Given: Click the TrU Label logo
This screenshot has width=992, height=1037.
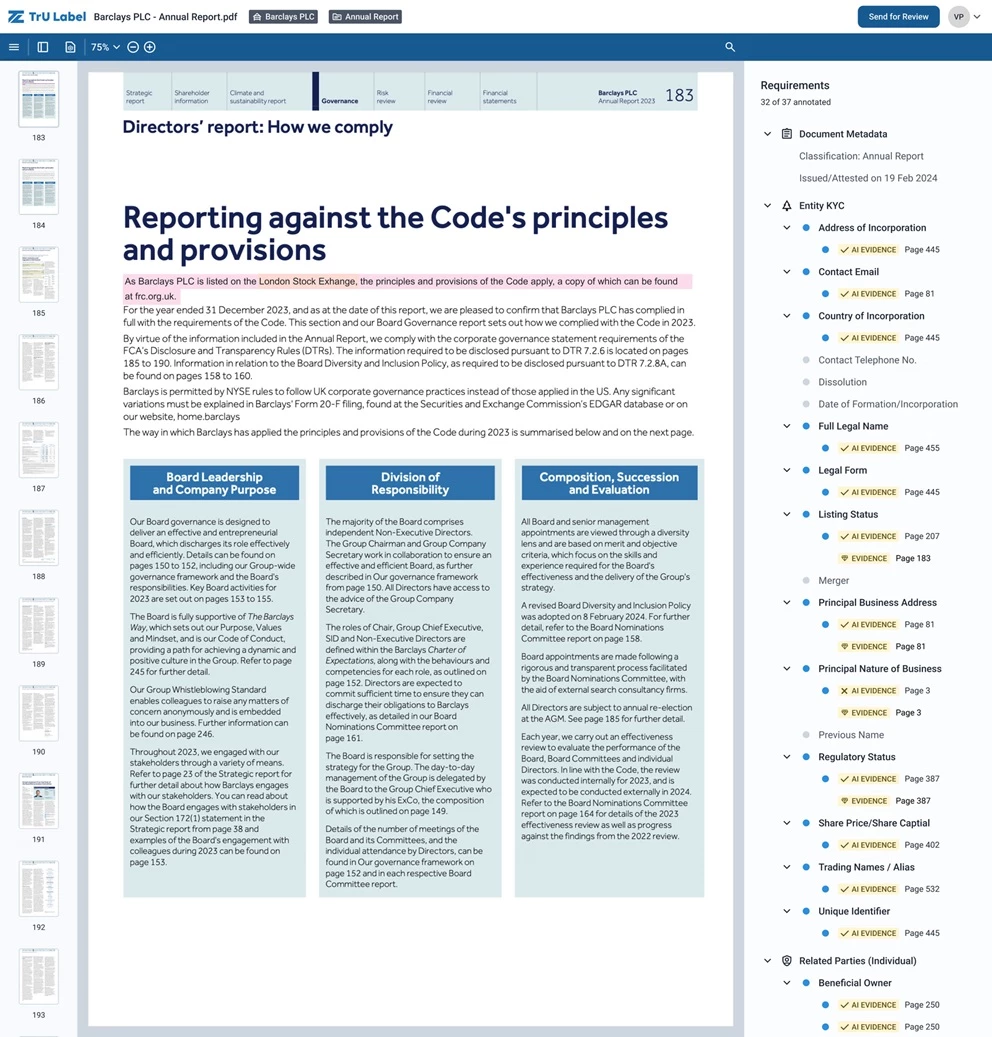Looking at the screenshot, I should click(43, 17).
